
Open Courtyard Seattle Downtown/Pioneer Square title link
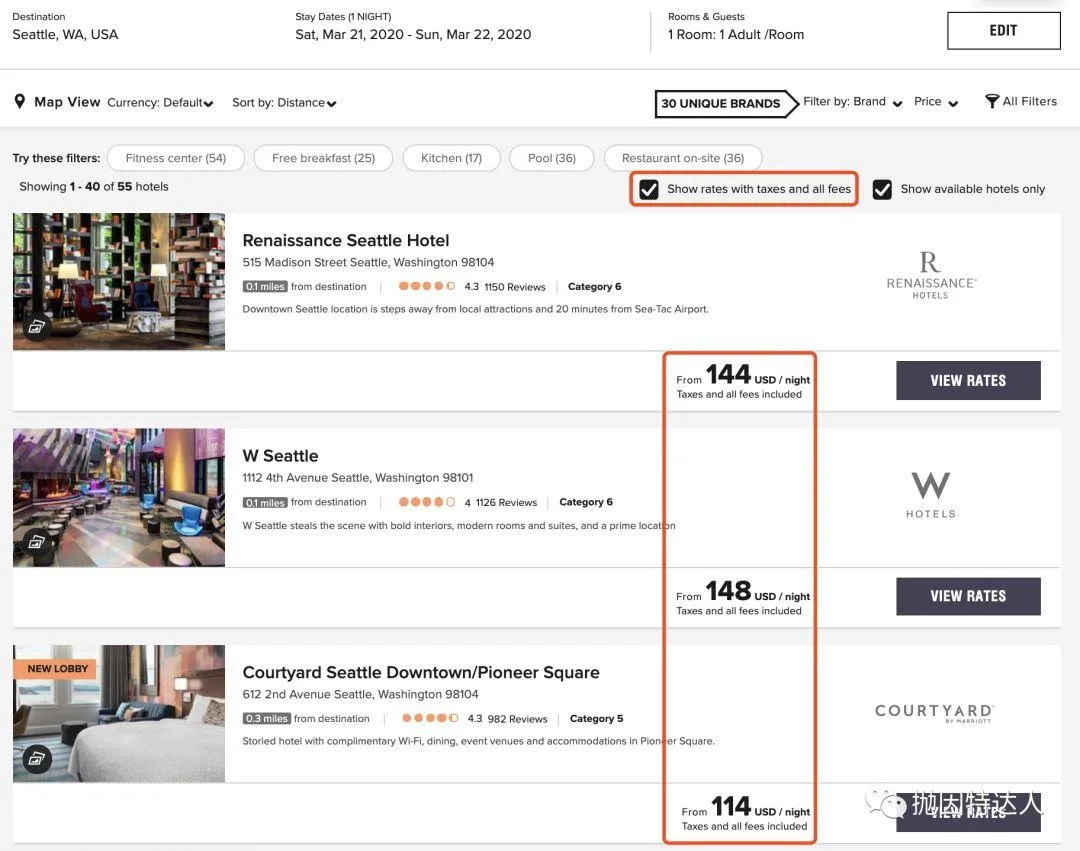[421, 672]
